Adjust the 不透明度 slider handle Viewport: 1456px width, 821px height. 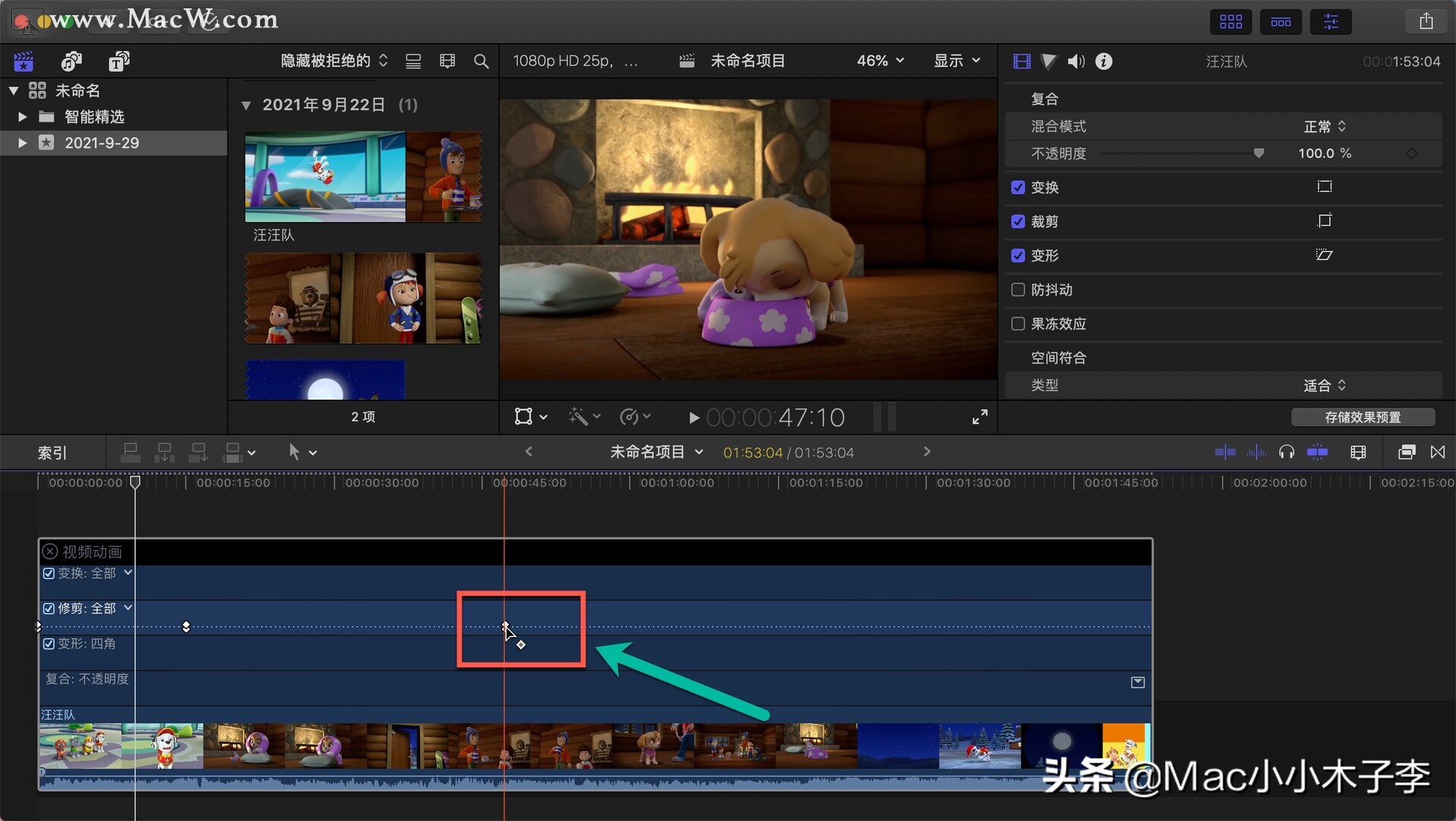pyautogui.click(x=1259, y=153)
